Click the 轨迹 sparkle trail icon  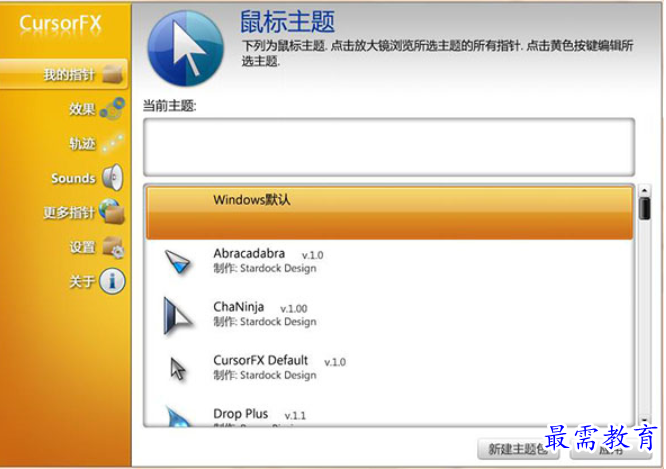click(x=113, y=143)
